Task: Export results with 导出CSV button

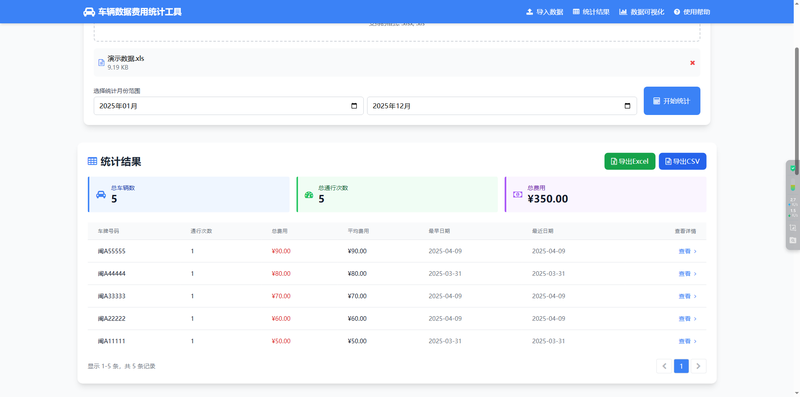Action: point(683,161)
